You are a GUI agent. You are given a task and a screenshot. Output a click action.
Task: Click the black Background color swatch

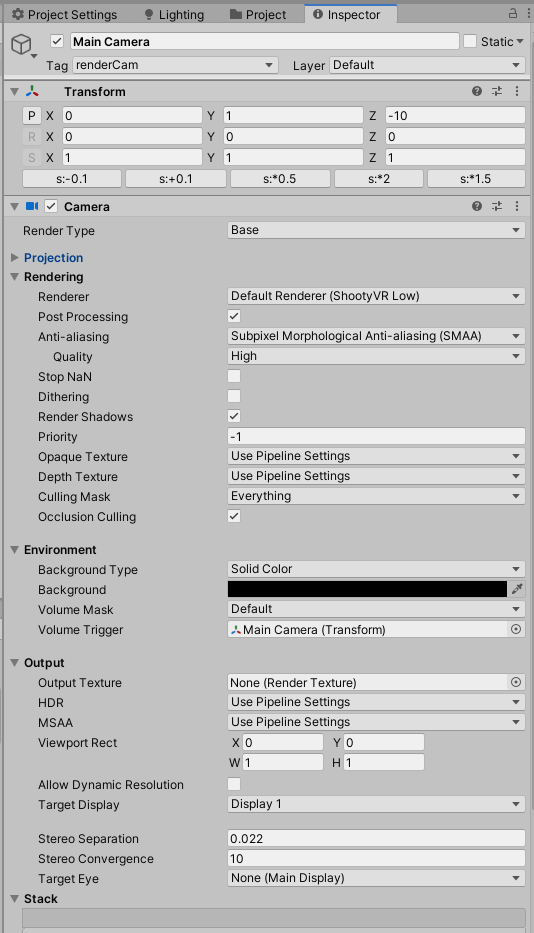coord(367,589)
